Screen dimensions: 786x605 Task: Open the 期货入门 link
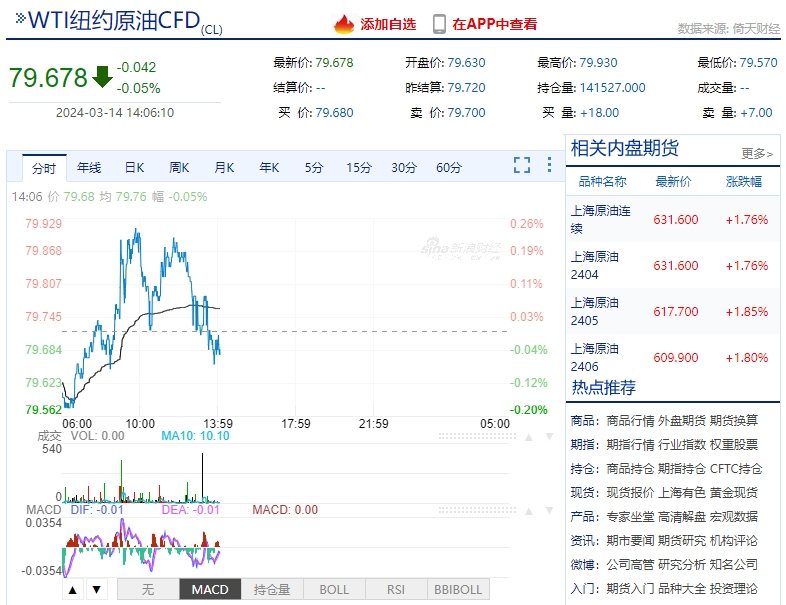click(630, 588)
